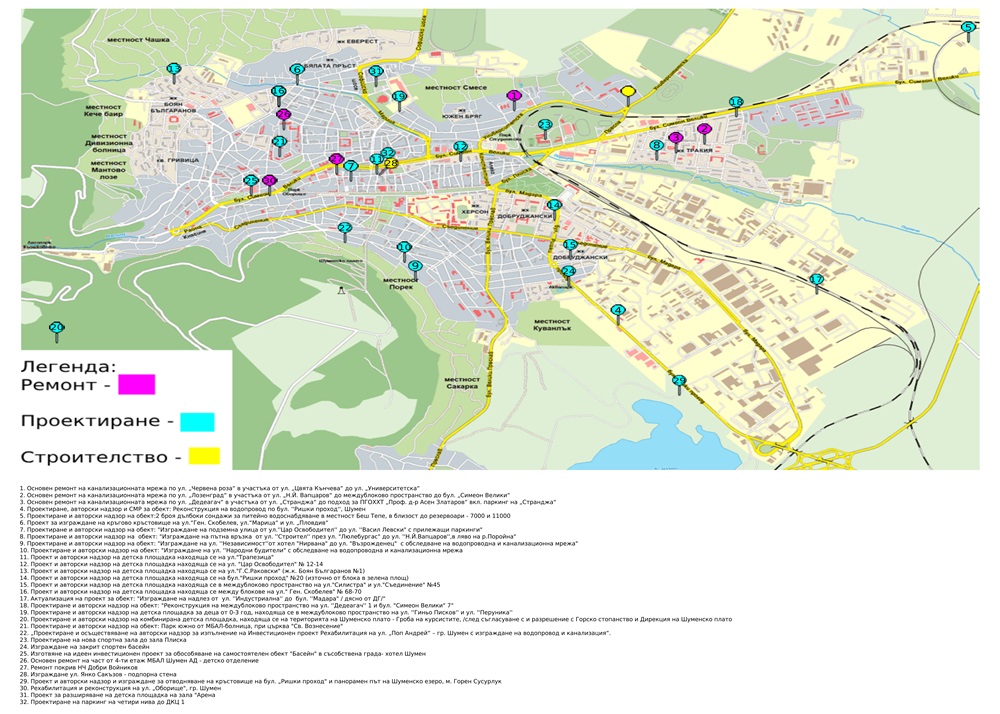
Task: Click map marker number 18
Action: 736,103
